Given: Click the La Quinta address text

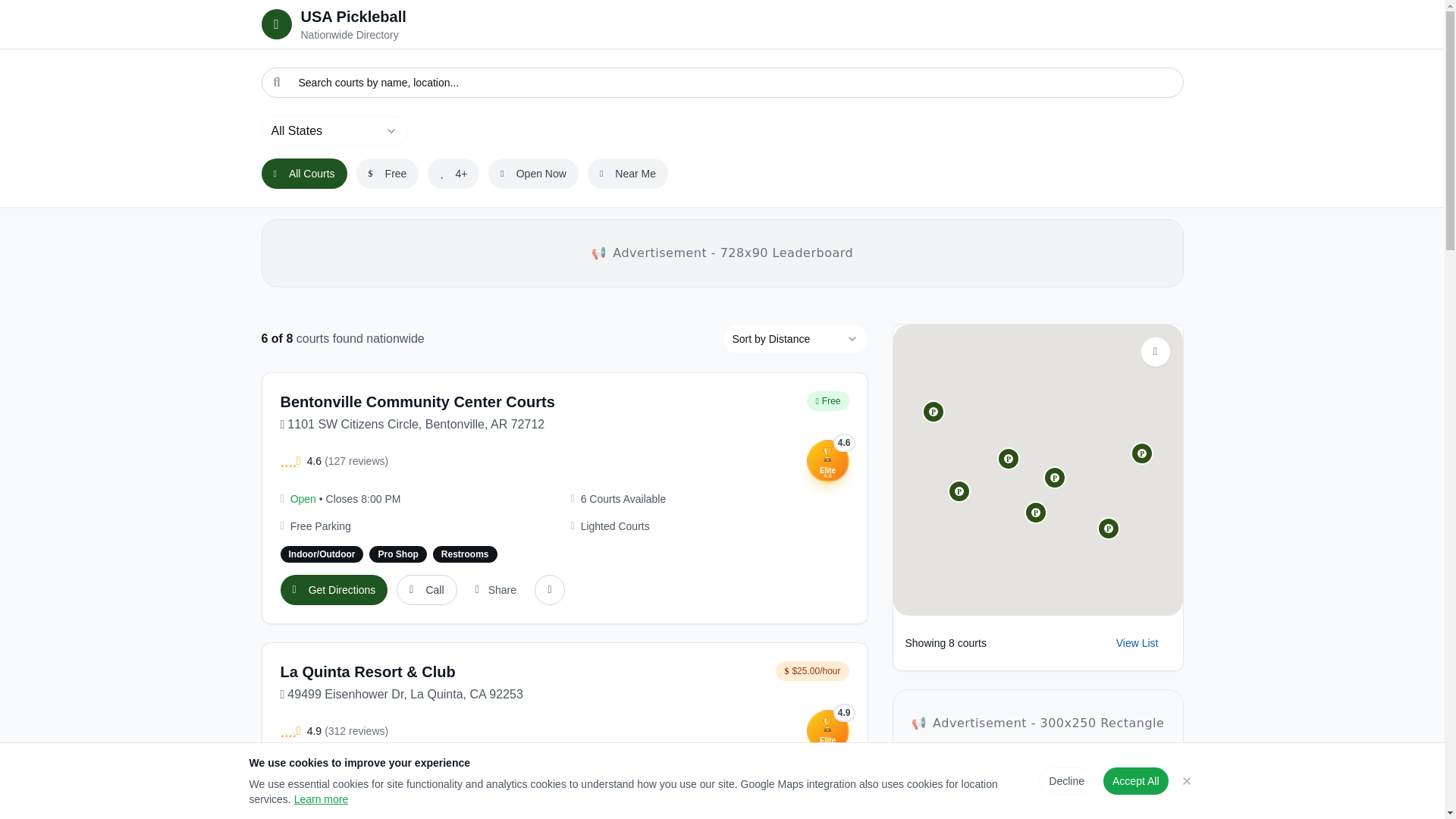Looking at the screenshot, I should click(405, 695).
